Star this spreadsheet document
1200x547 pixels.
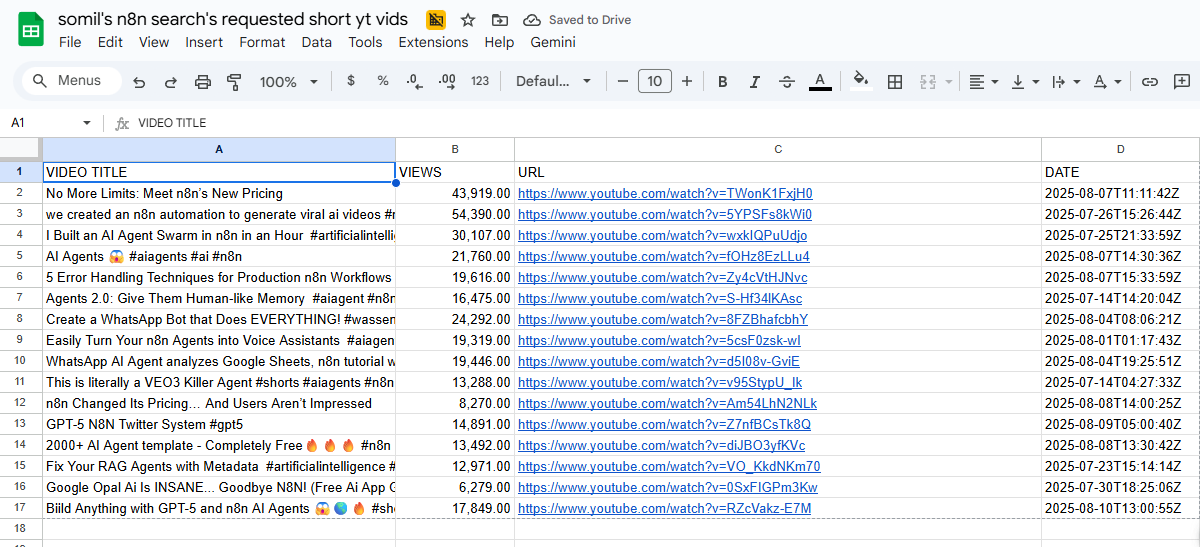(467, 20)
